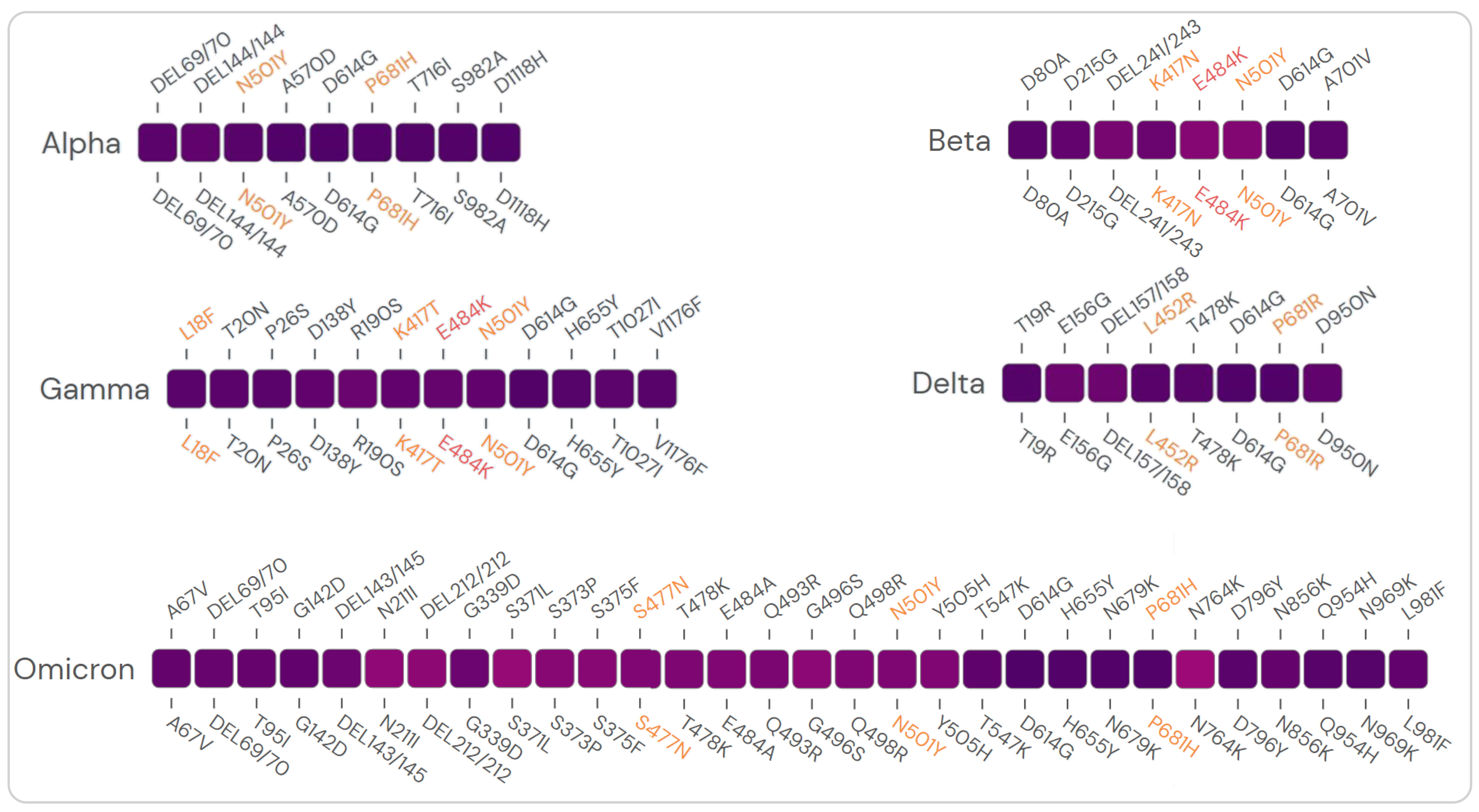
Task: Select the Delta L452R mutation square
Action: click(x=1150, y=383)
